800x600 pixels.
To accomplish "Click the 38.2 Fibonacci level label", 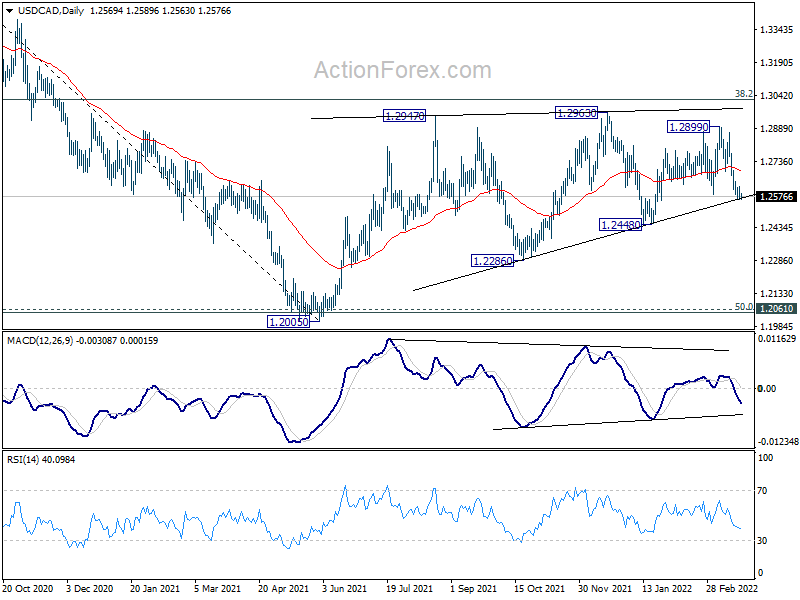I will 743,94.
